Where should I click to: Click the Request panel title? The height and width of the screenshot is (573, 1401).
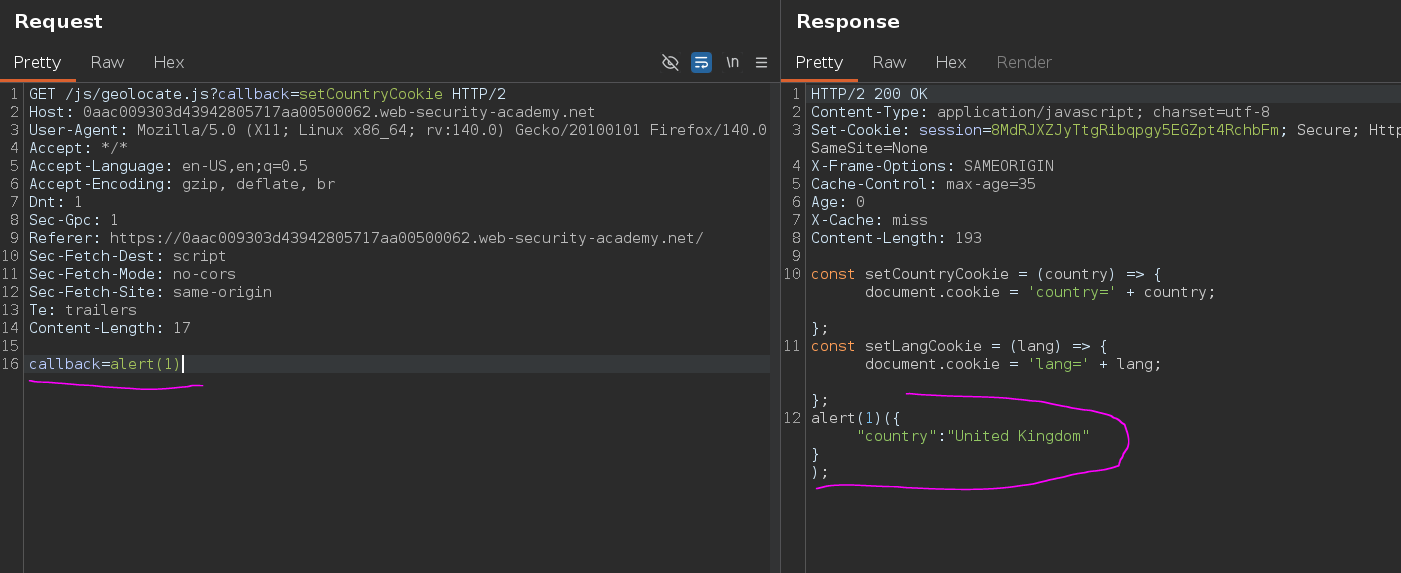(x=58, y=21)
